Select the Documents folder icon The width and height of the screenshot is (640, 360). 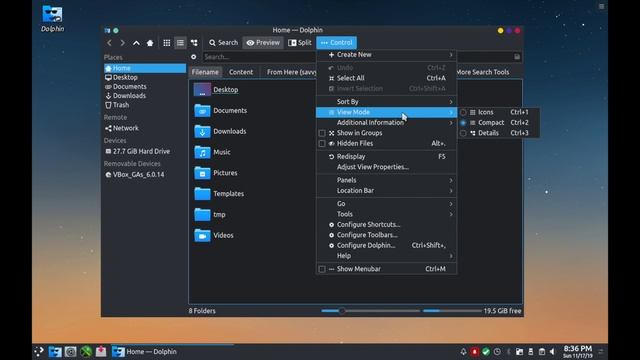coord(202,111)
